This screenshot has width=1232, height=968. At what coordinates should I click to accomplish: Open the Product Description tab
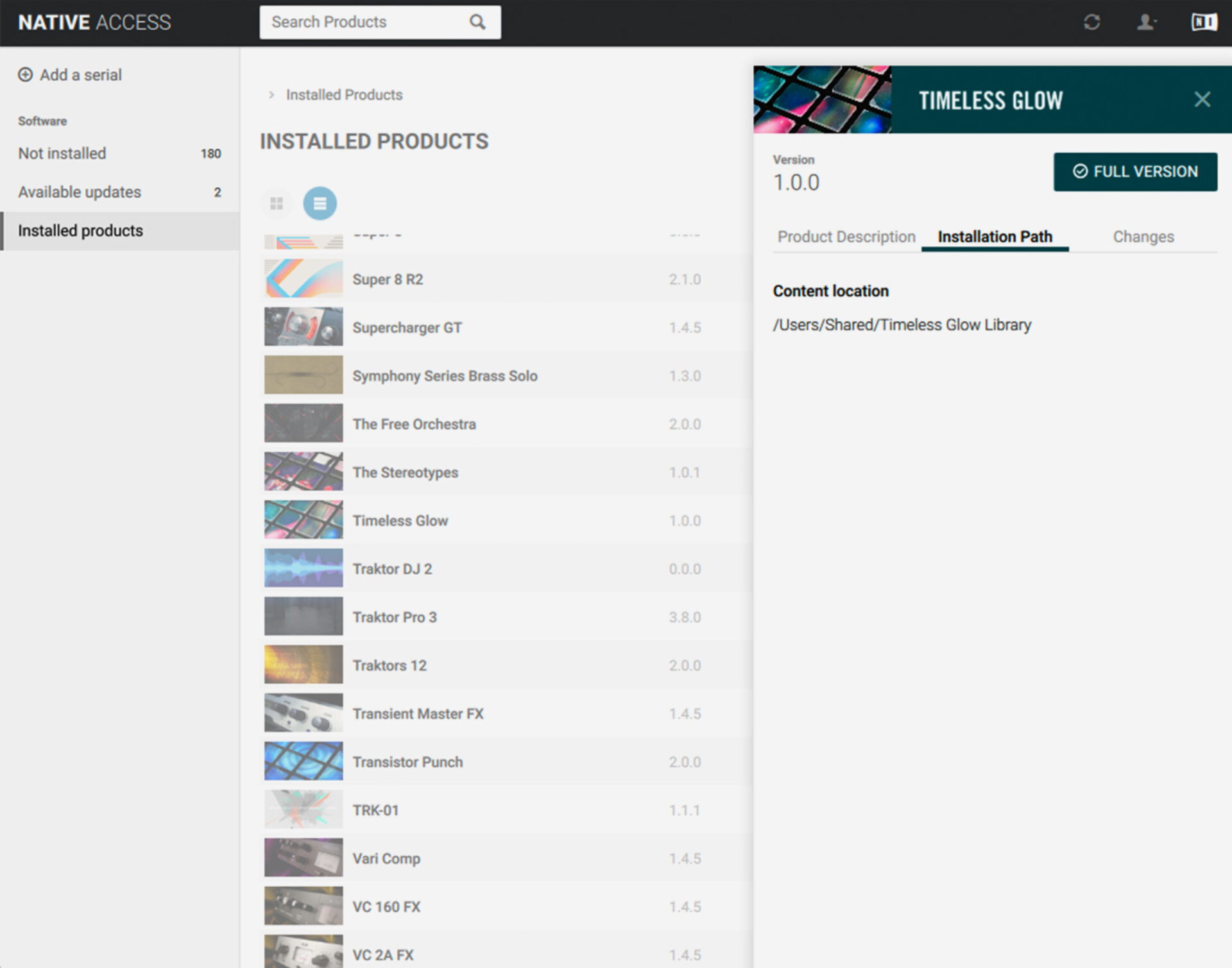[x=846, y=237]
